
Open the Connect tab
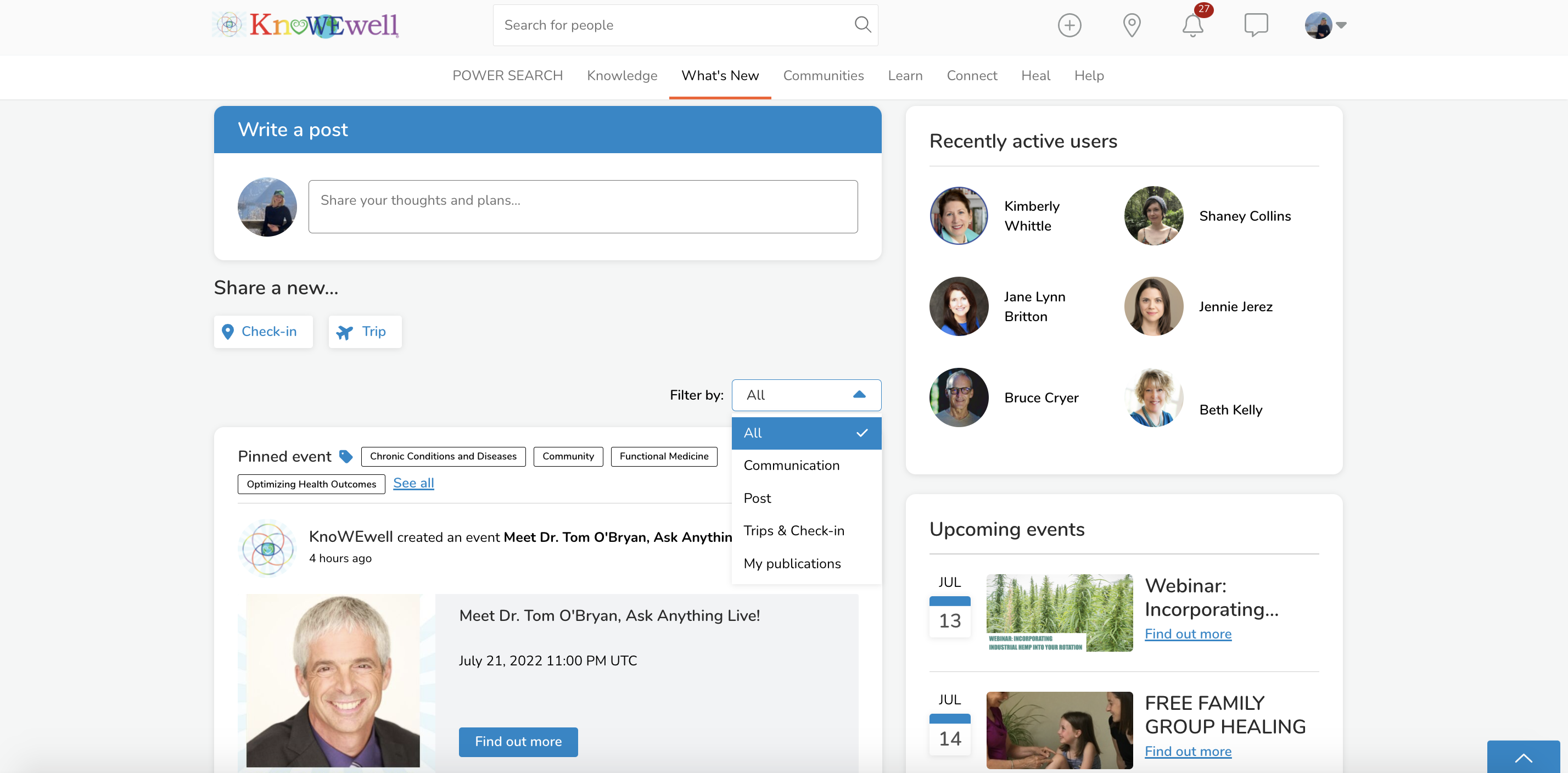coord(971,75)
